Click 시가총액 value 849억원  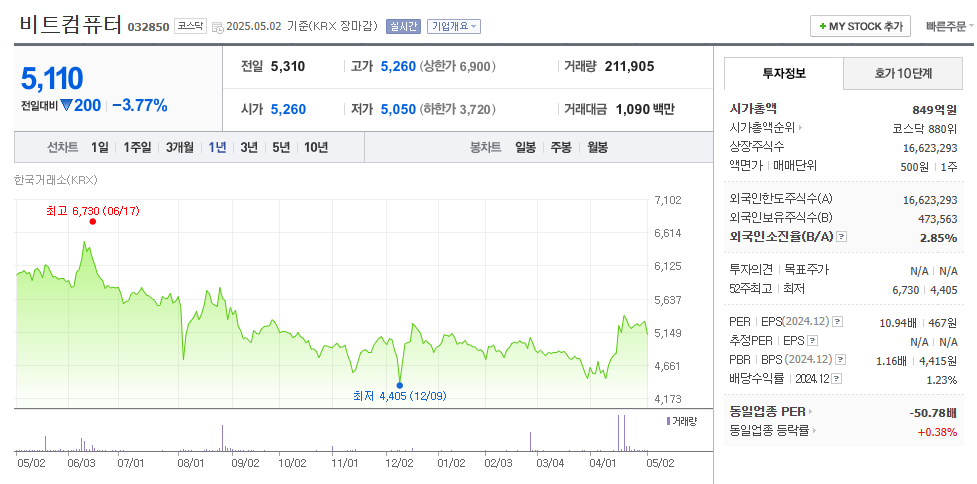934,110
